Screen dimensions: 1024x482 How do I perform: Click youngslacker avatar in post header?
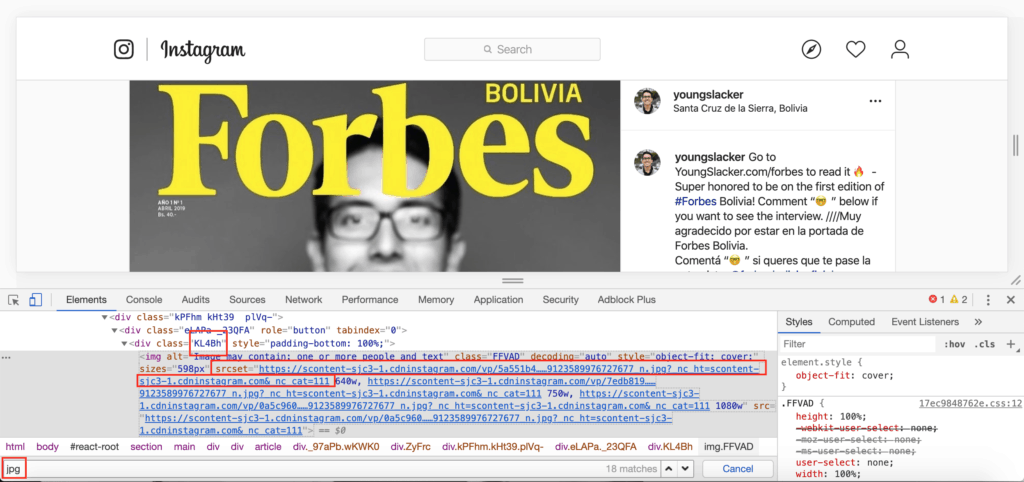tap(647, 101)
